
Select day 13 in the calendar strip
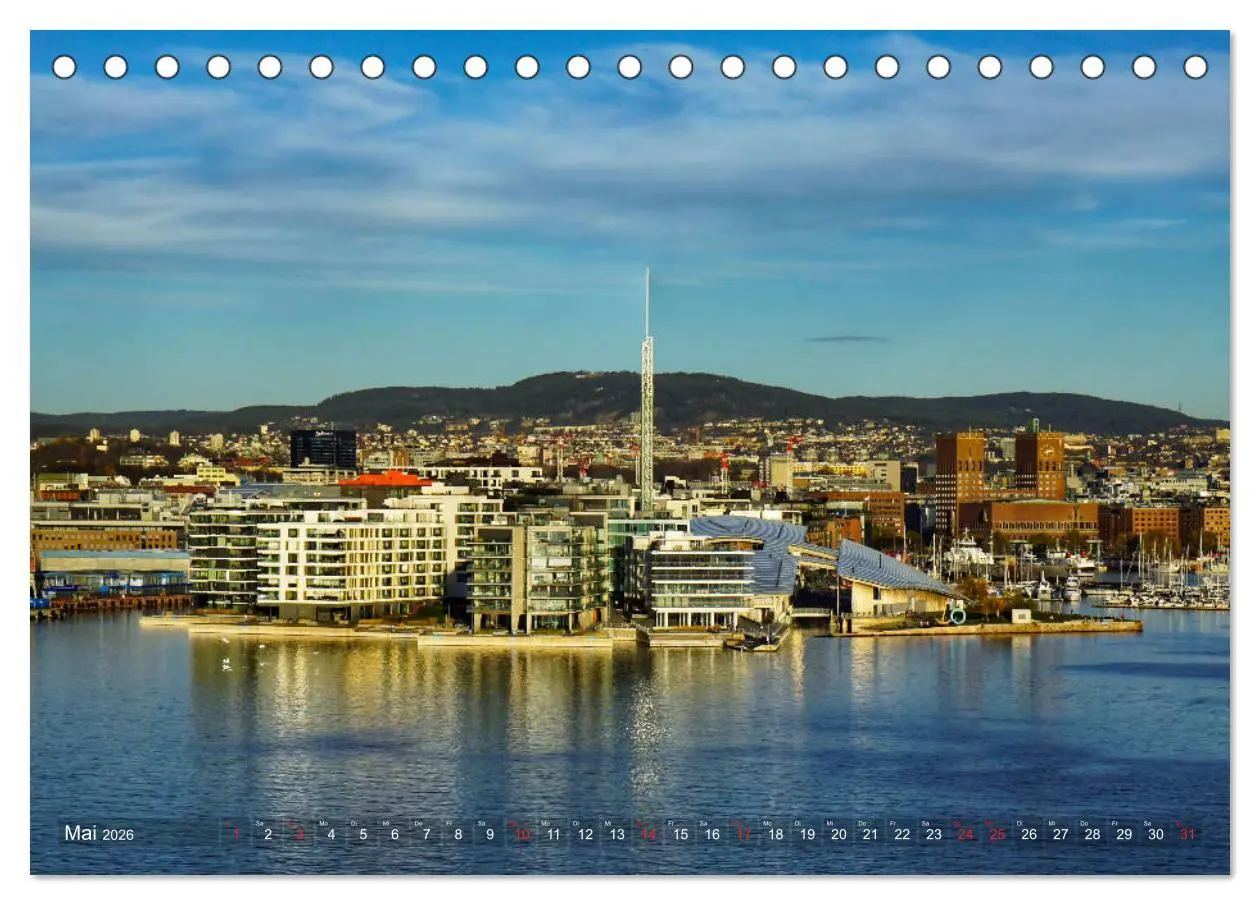click(x=617, y=834)
